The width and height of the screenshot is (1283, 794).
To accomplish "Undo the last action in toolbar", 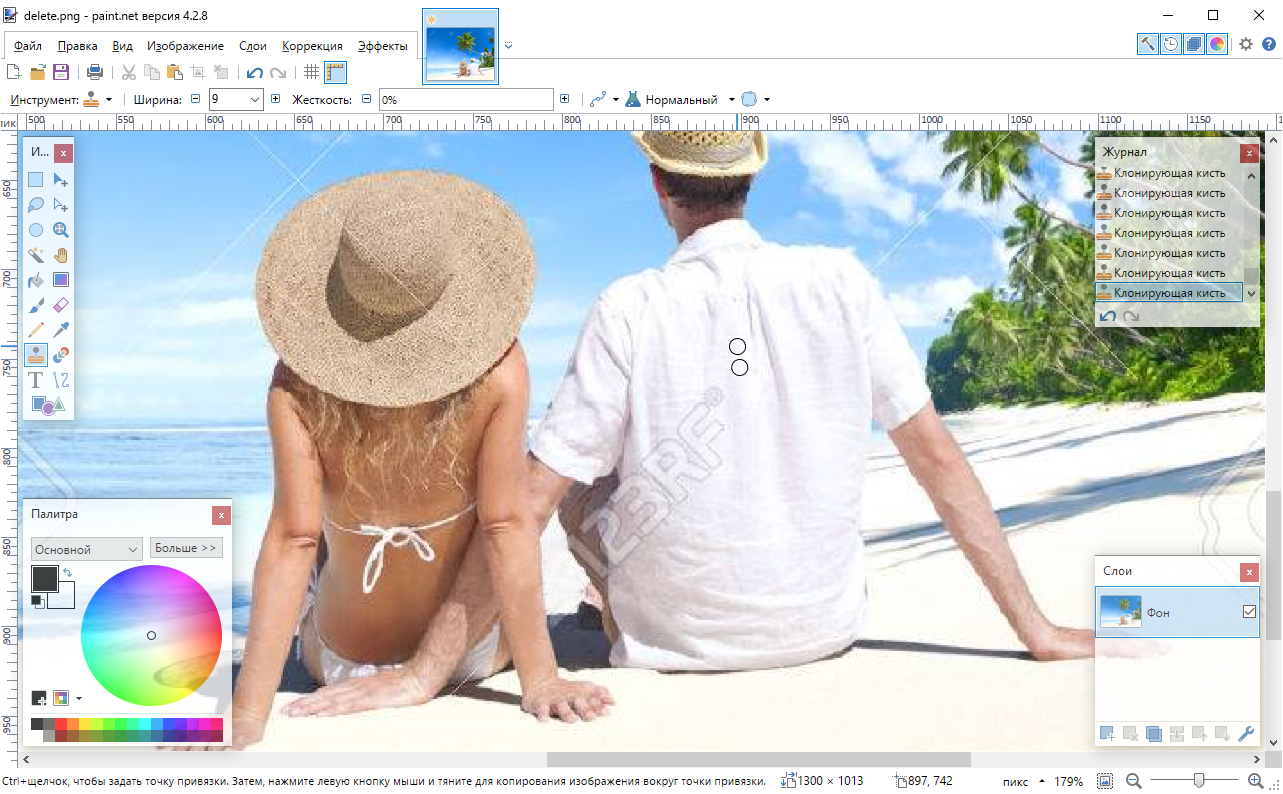I will click(x=255, y=72).
